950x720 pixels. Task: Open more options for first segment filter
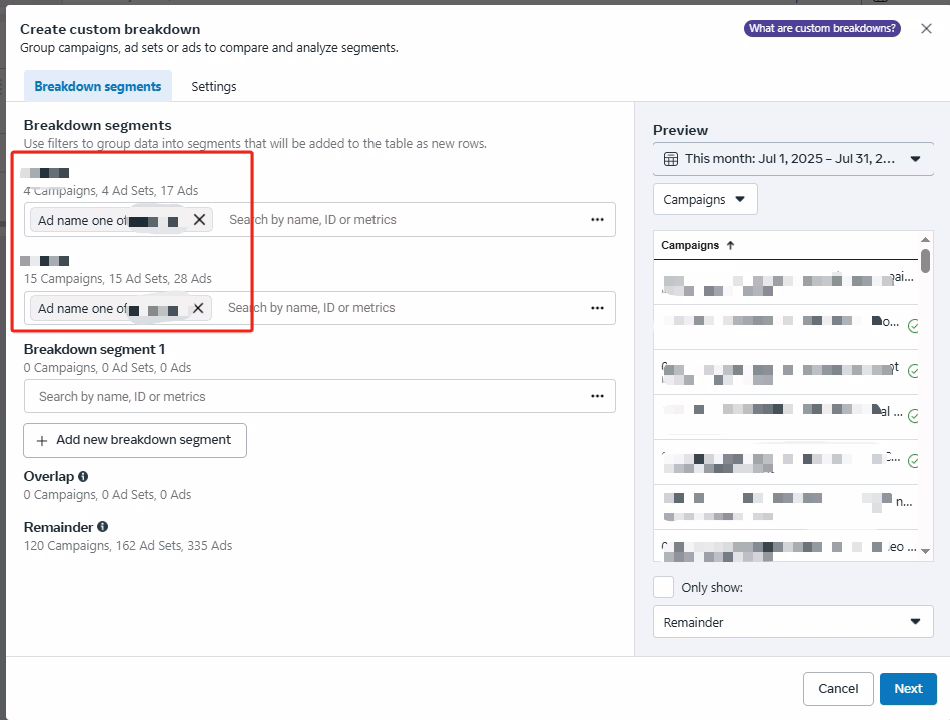coord(597,220)
